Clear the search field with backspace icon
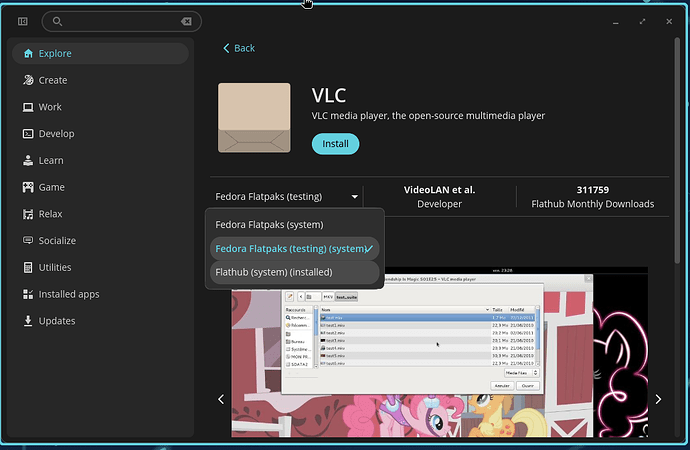 [186, 22]
